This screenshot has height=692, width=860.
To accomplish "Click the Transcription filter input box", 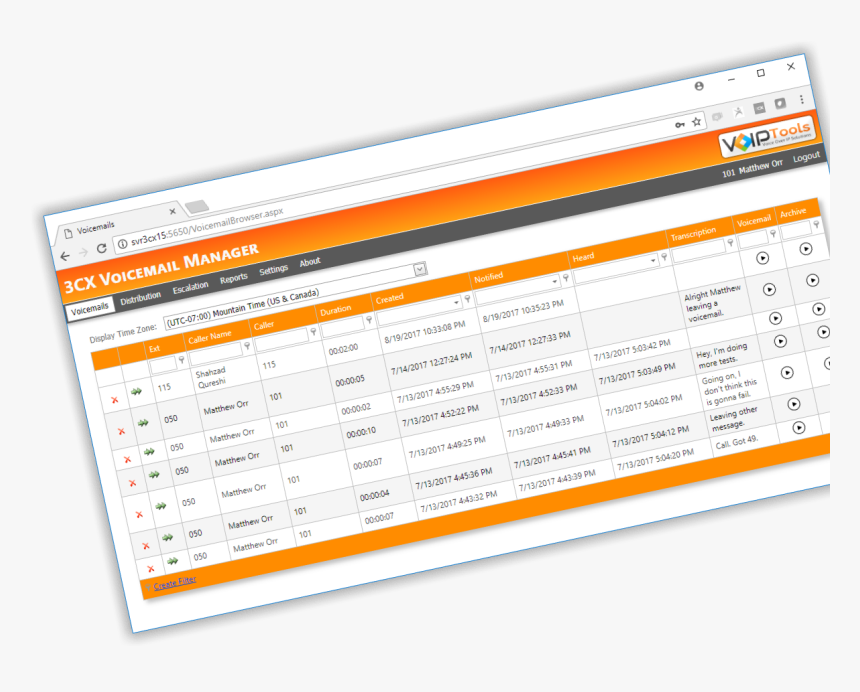I will coord(698,249).
